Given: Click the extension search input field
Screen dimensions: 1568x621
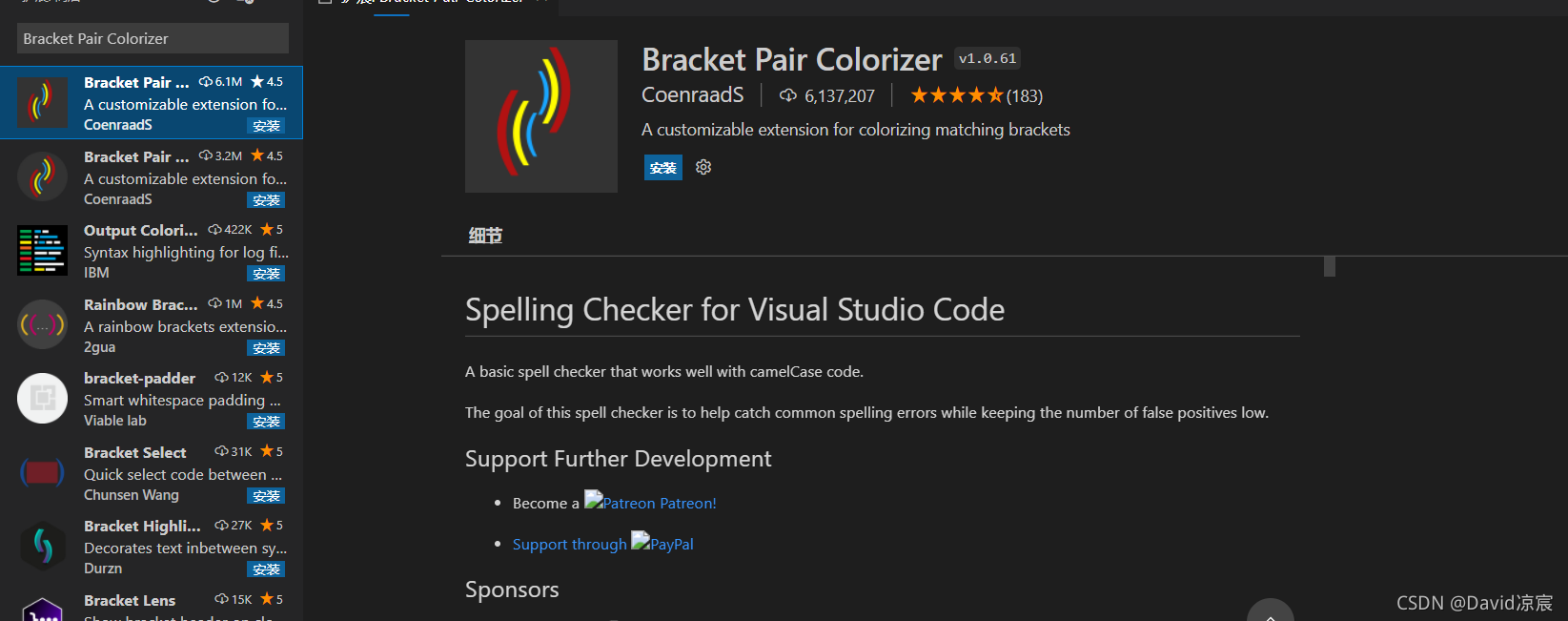Looking at the screenshot, I should click(x=153, y=38).
